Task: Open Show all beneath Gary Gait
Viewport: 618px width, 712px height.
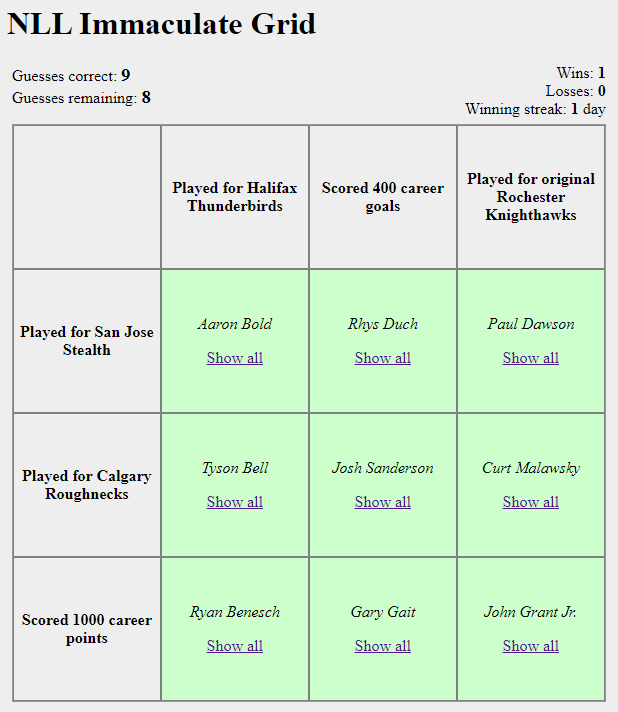Action: pos(382,646)
